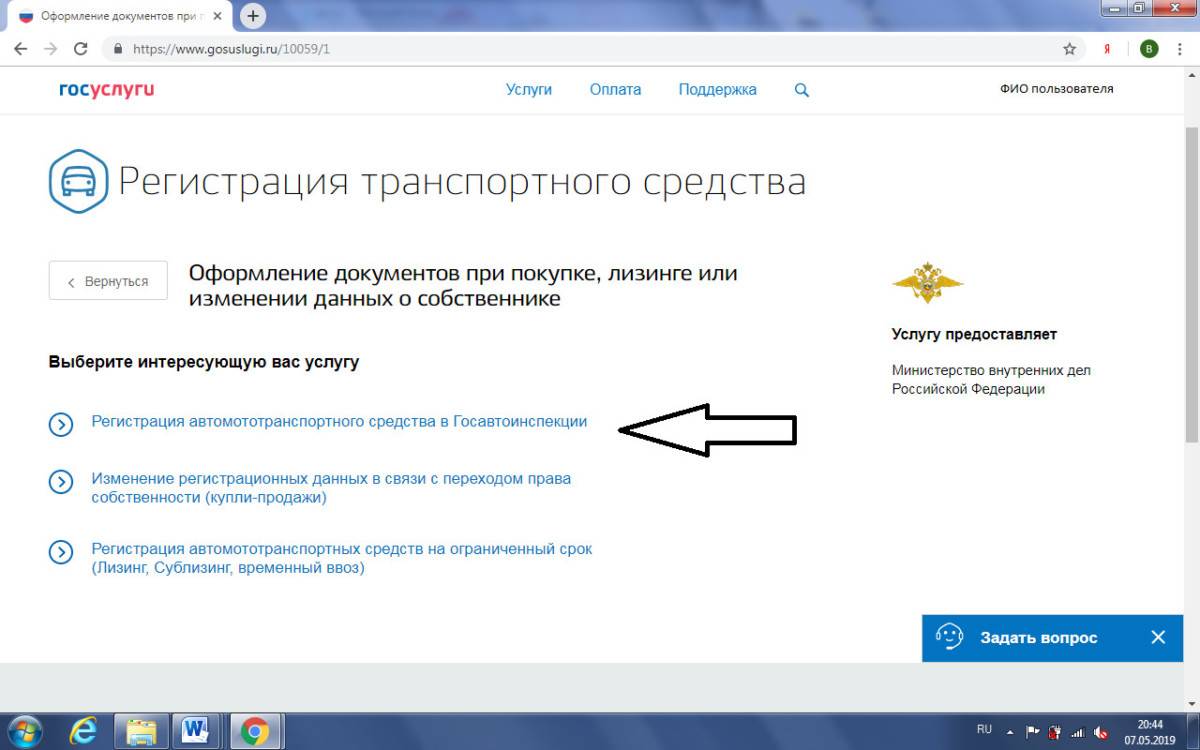Click the Gosuslugi logo
The height and width of the screenshot is (750, 1200).
pyautogui.click(x=106, y=90)
